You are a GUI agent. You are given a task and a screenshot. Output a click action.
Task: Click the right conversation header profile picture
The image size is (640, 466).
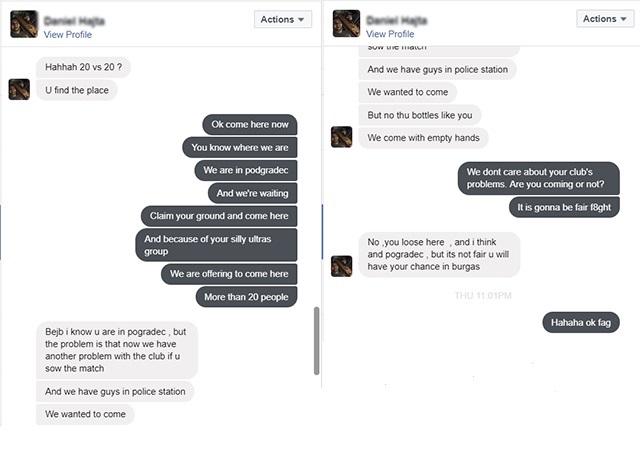click(346, 24)
